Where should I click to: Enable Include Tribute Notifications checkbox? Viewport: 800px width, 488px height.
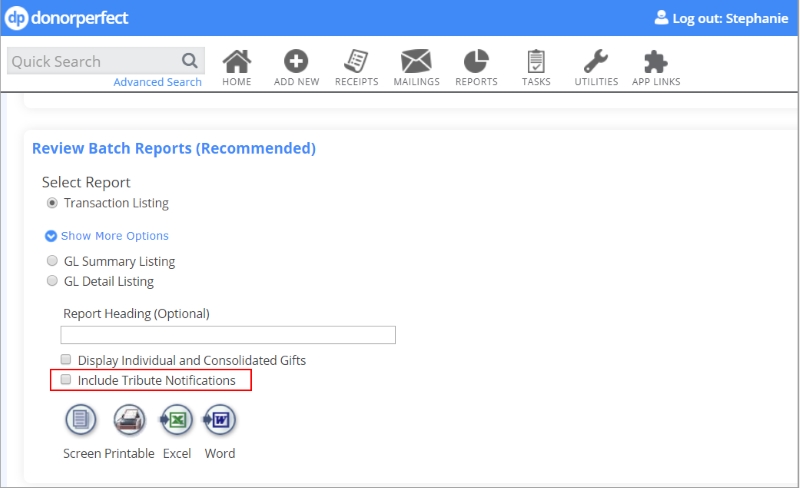(x=66, y=379)
